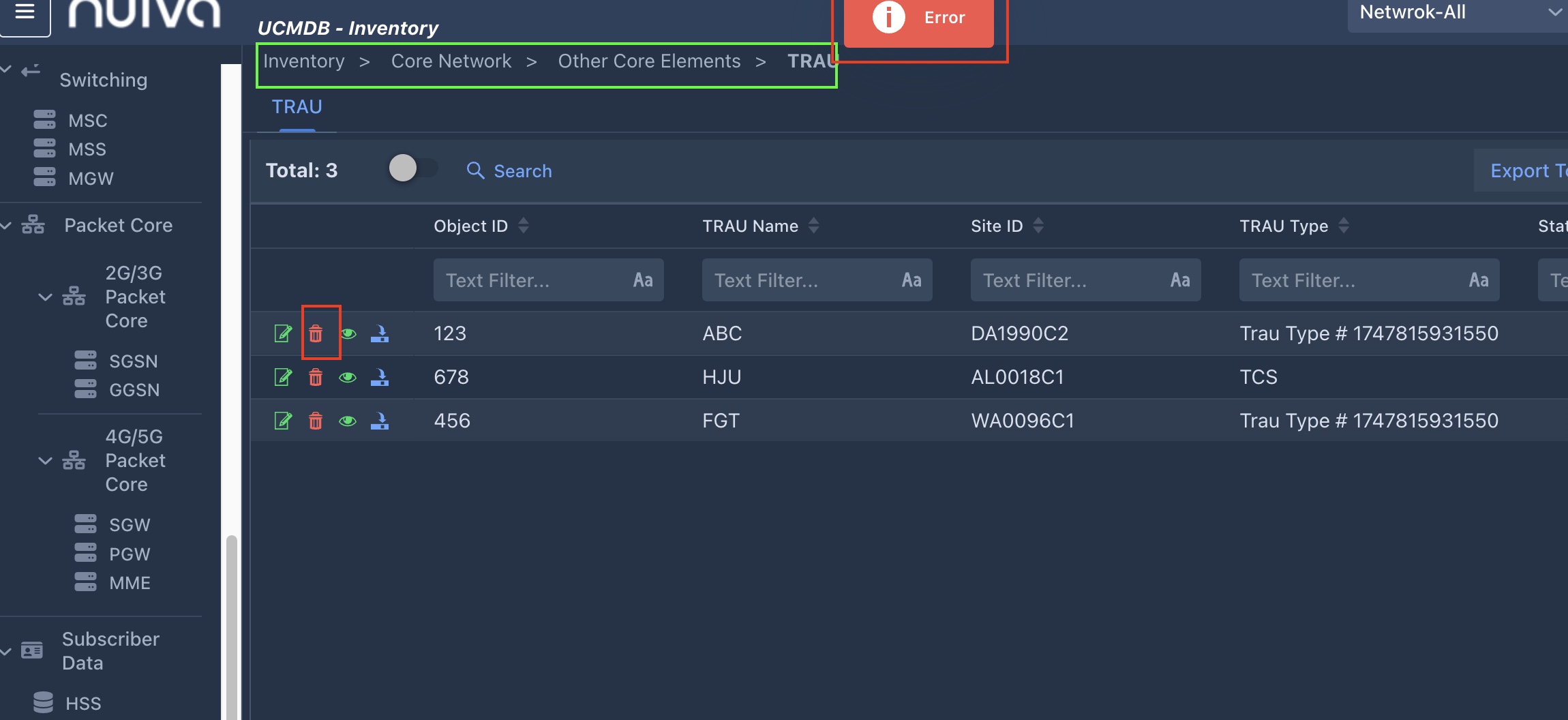Click the eye icon for row 456
The width and height of the screenshot is (1568, 720).
pos(348,421)
